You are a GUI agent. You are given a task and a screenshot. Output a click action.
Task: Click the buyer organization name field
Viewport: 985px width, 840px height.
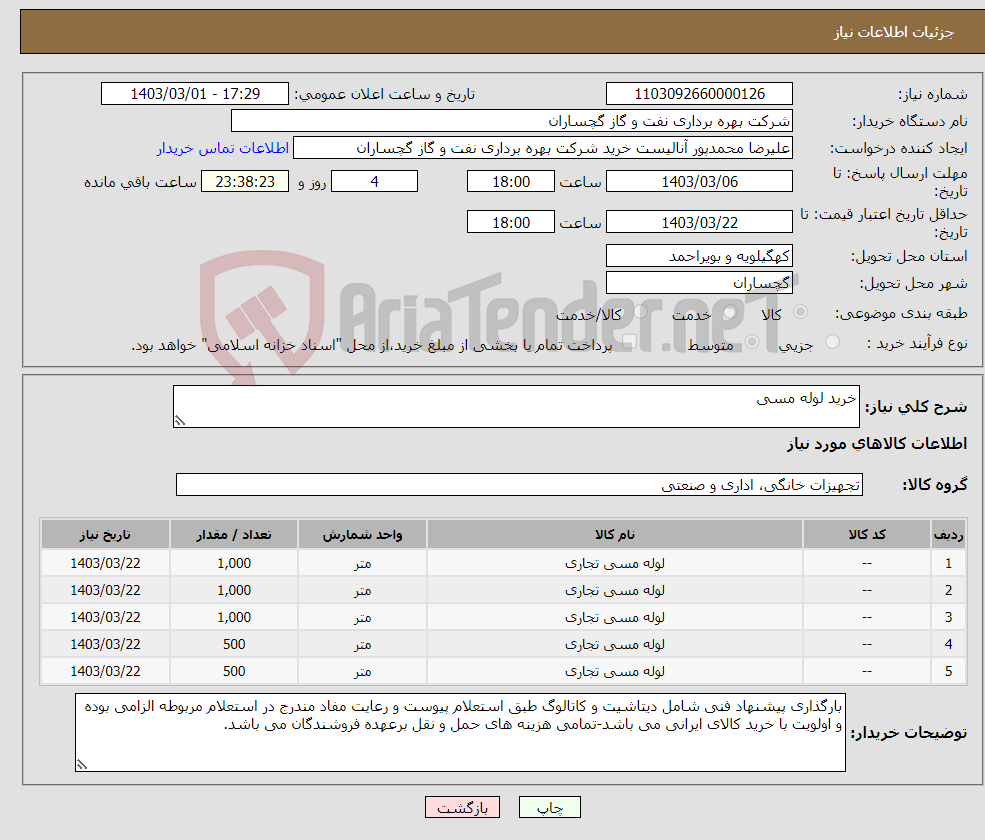click(x=511, y=121)
